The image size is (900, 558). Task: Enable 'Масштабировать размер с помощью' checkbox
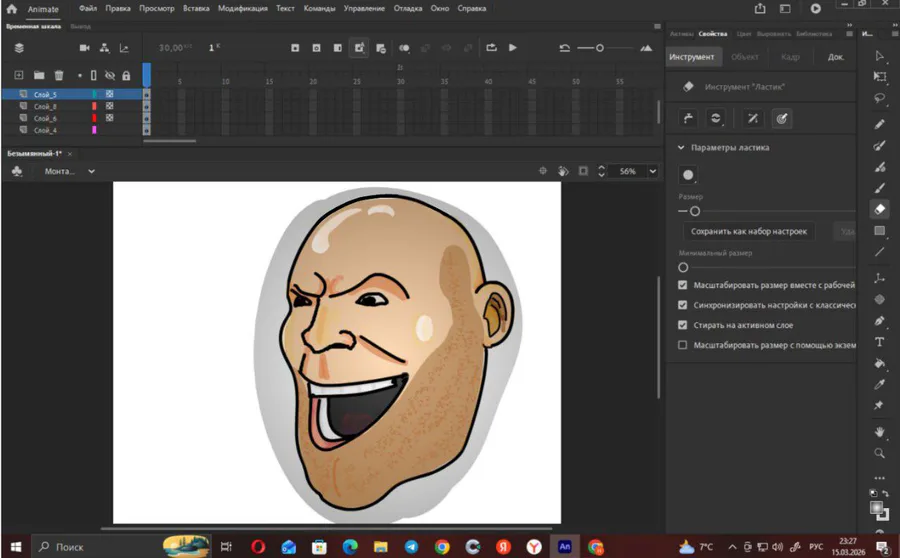pos(683,345)
